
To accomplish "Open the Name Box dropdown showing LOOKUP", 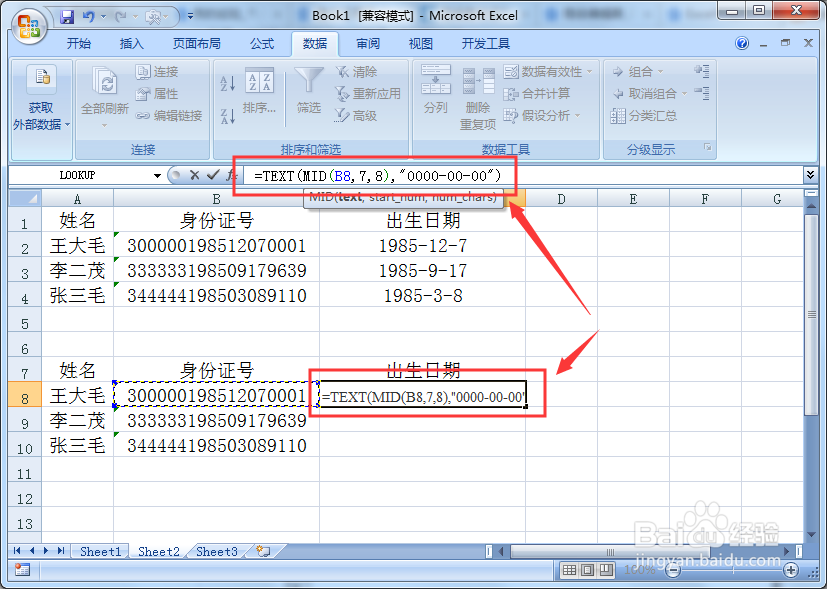I will click(x=158, y=174).
